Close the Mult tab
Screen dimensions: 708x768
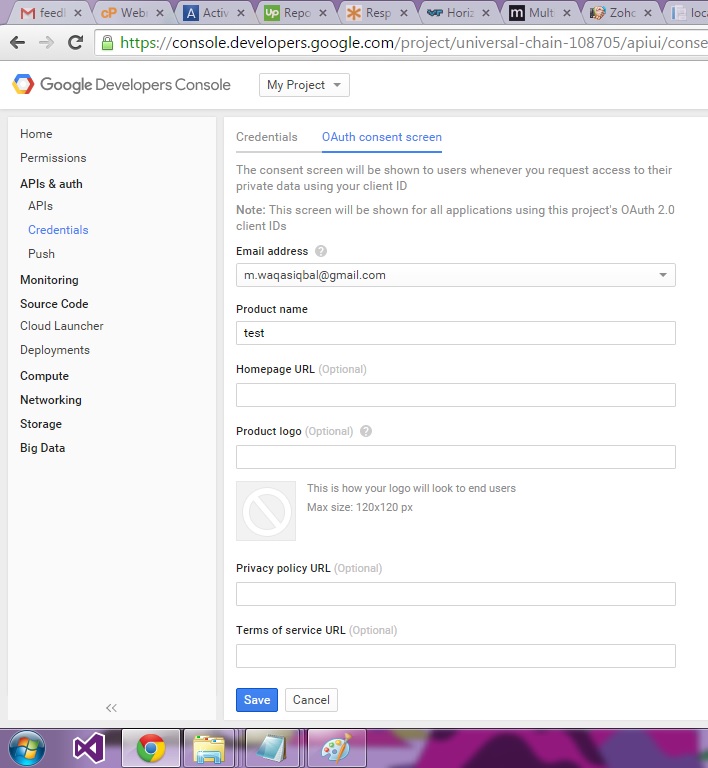(x=566, y=13)
